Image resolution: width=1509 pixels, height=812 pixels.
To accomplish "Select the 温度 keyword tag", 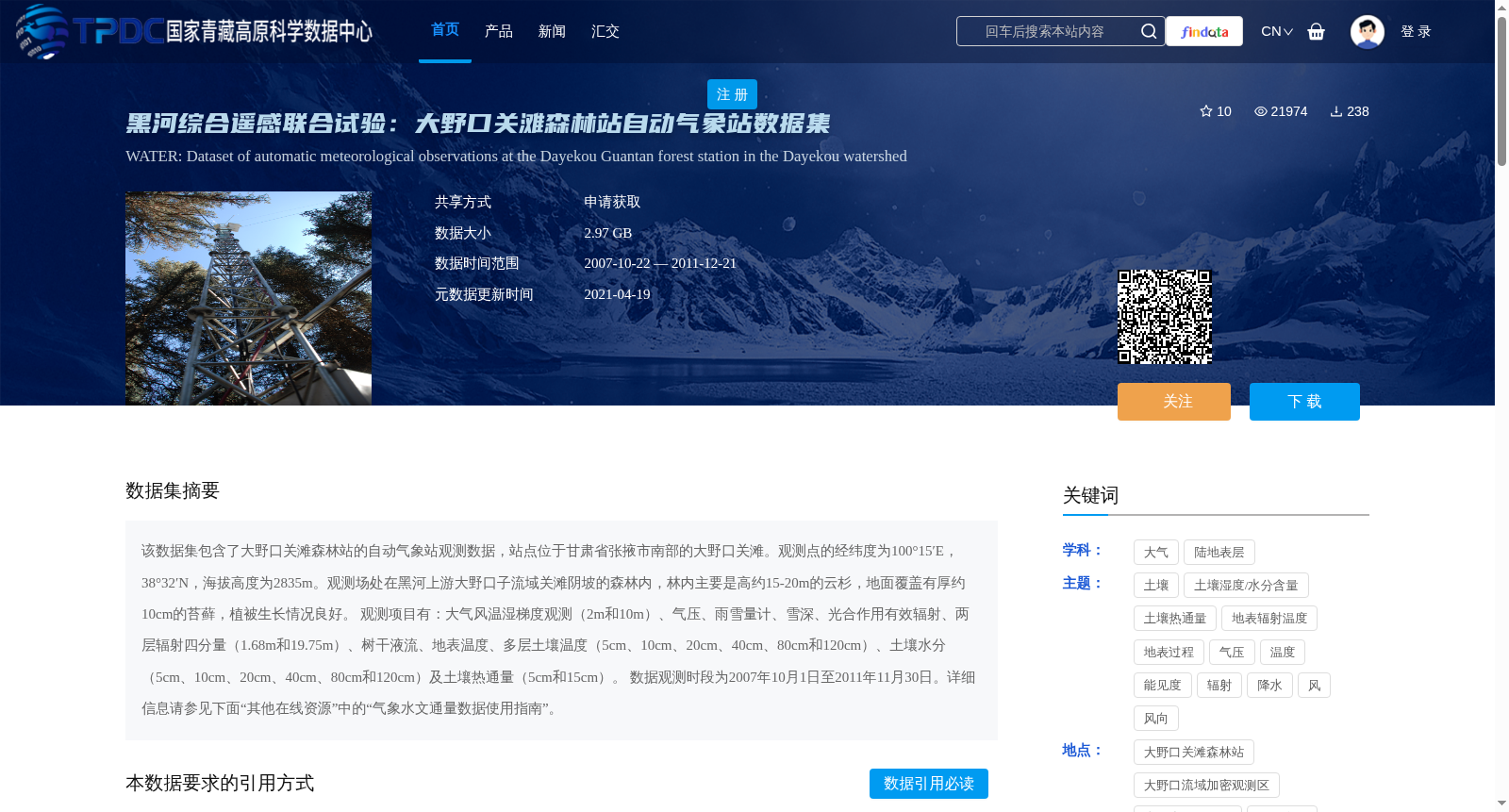I will tap(1283, 653).
